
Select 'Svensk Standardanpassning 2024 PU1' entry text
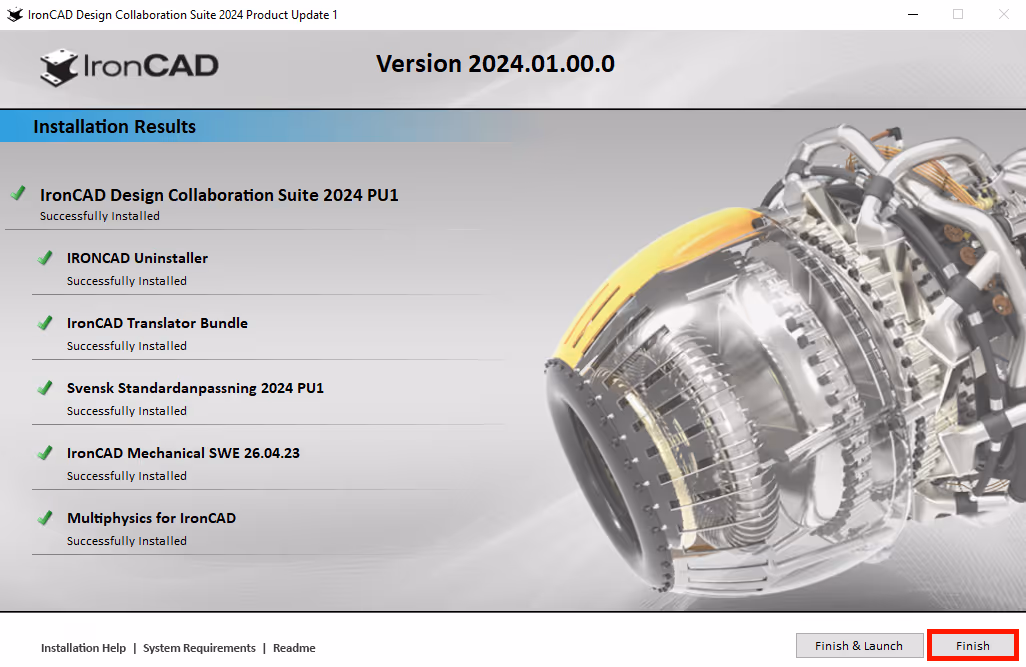[x=195, y=388]
